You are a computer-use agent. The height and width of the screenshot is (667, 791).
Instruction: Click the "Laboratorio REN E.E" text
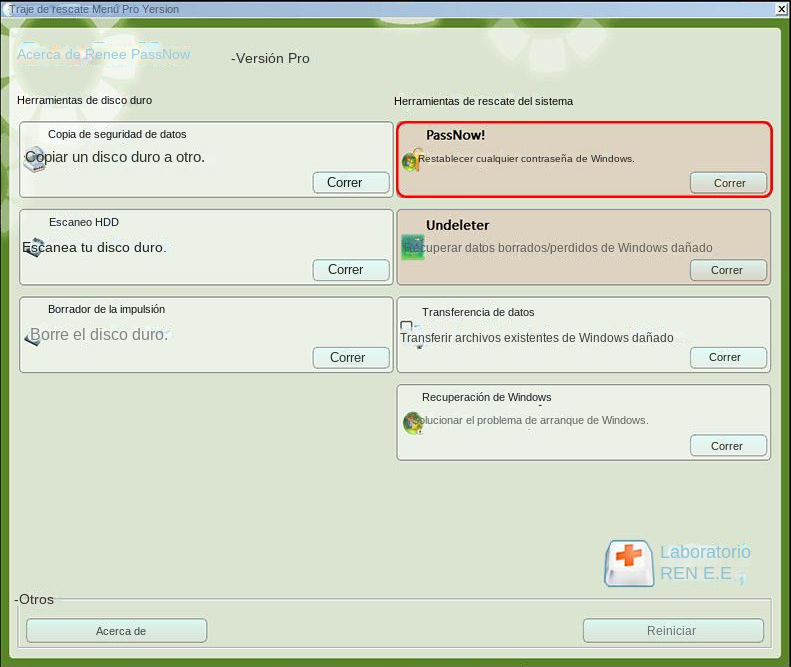pos(705,563)
